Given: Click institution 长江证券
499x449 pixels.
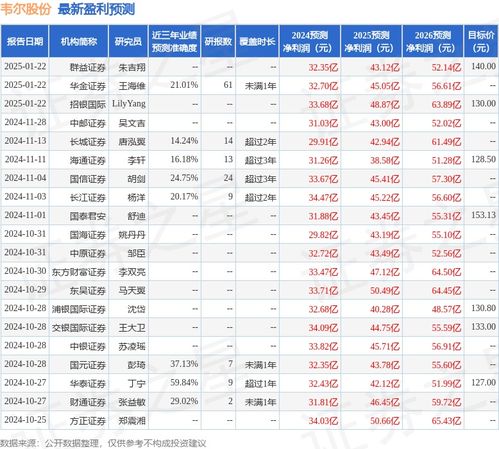Looking at the screenshot, I should (x=88, y=198).
